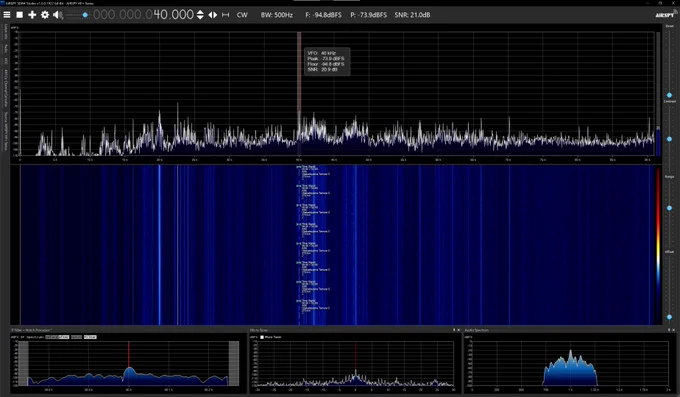Close the Micro Tuner panel
This screenshot has height=397, width=680.
[459, 330]
